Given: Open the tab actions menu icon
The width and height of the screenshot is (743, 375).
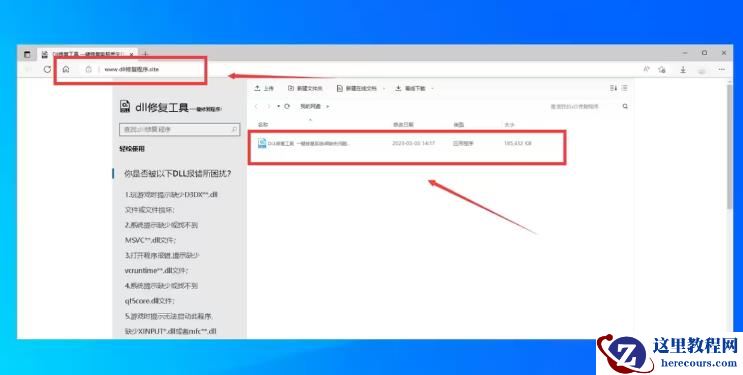Looking at the screenshot, I should pyautogui.click(x=27, y=54).
